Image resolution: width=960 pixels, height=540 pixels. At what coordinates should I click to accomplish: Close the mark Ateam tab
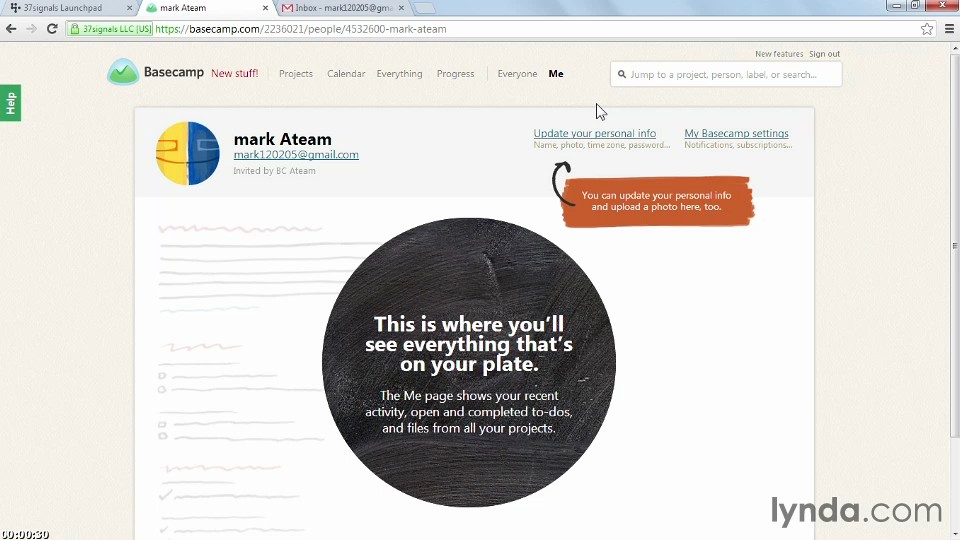click(265, 8)
